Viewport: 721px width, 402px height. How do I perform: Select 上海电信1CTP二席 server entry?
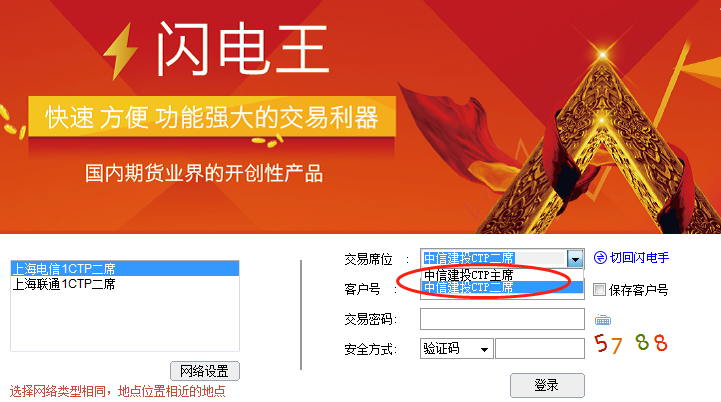coord(125,269)
